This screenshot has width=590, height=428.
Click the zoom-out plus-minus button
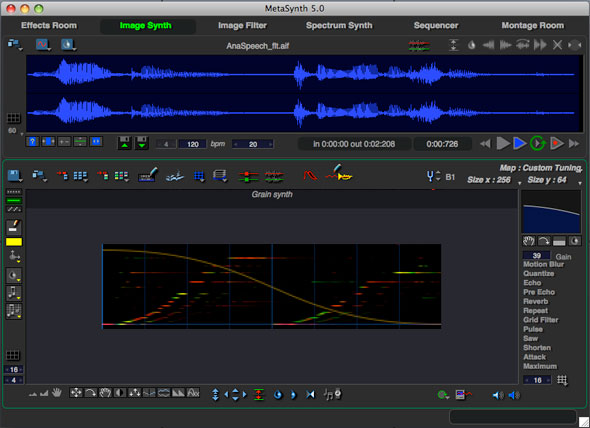coord(64,142)
